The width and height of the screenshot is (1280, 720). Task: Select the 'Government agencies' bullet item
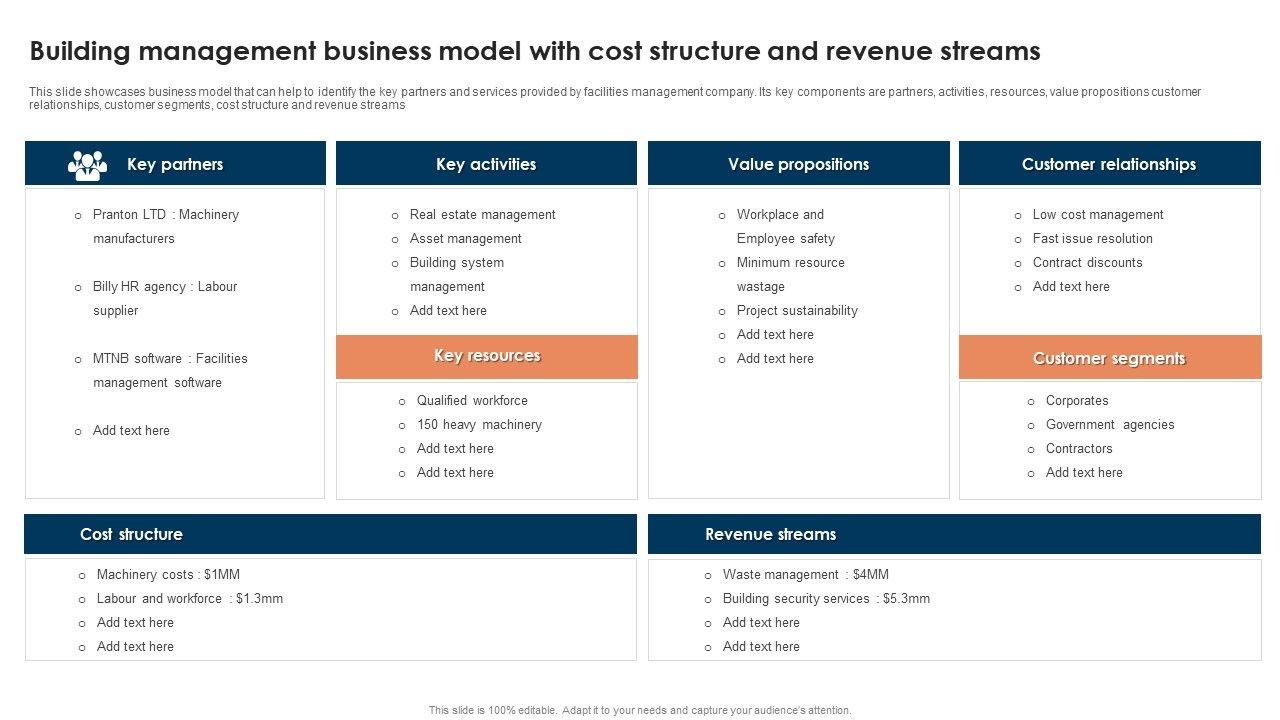tap(1110, 425)
